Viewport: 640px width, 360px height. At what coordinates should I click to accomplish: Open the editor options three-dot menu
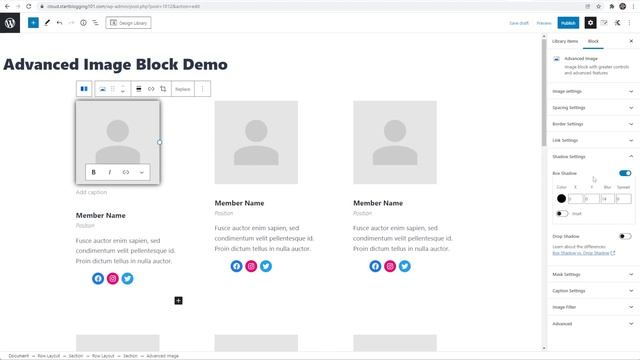pos(630,23)
